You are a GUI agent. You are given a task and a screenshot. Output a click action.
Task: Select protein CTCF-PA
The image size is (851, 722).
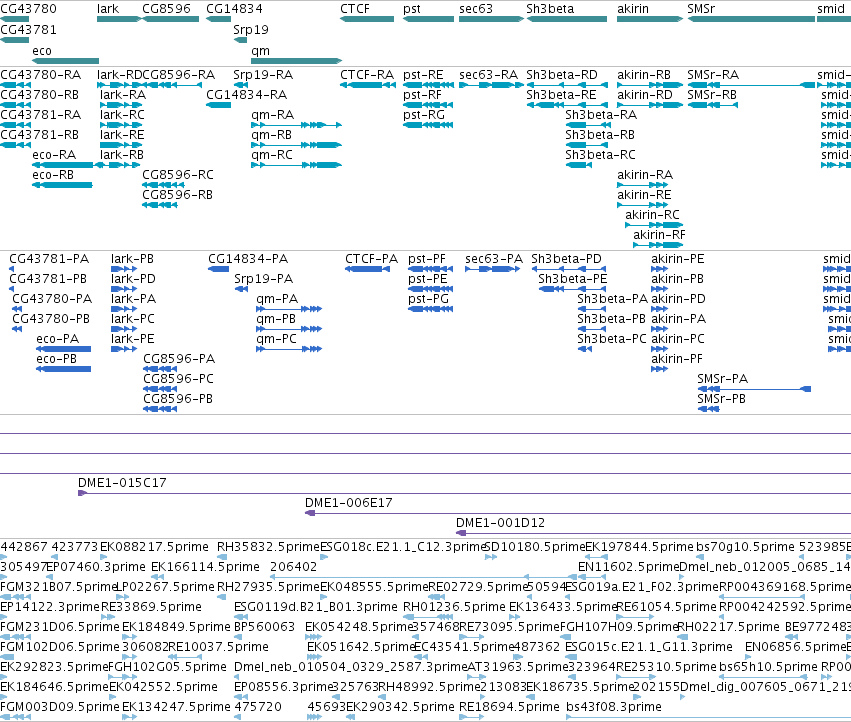point(371,259)
